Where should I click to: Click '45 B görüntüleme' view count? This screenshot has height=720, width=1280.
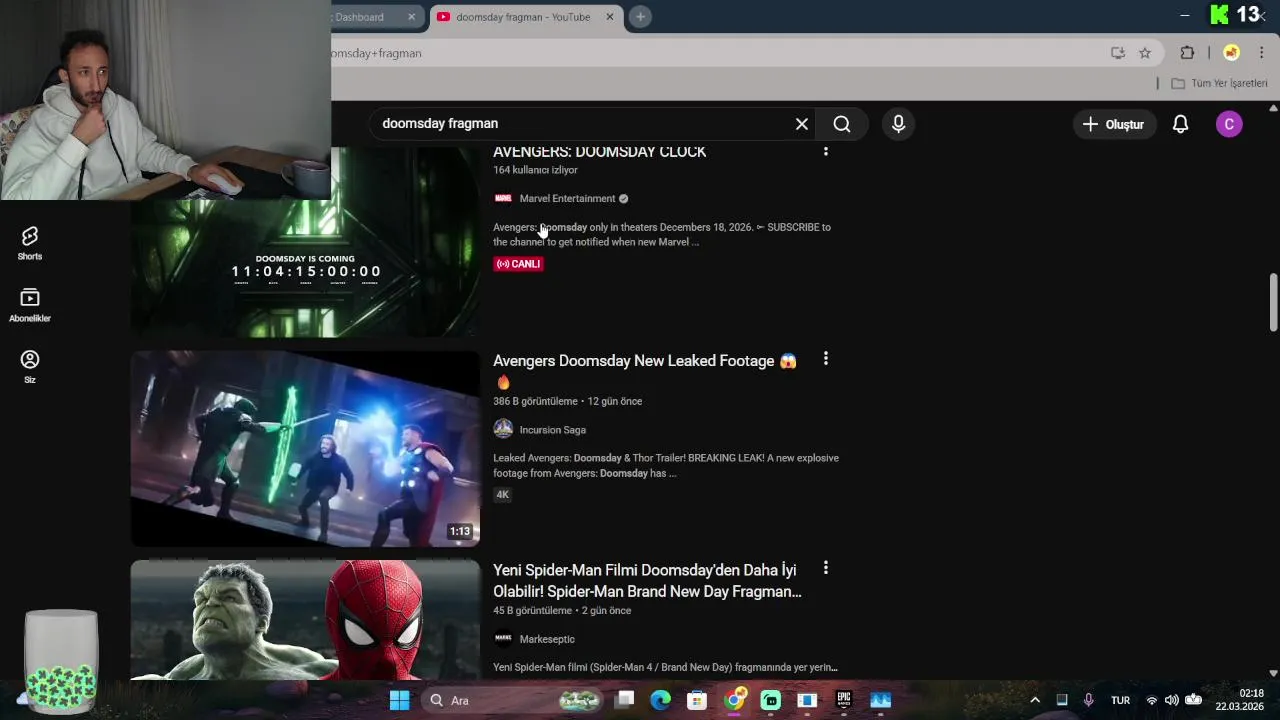pyautogui.click(x=532, y=610)
